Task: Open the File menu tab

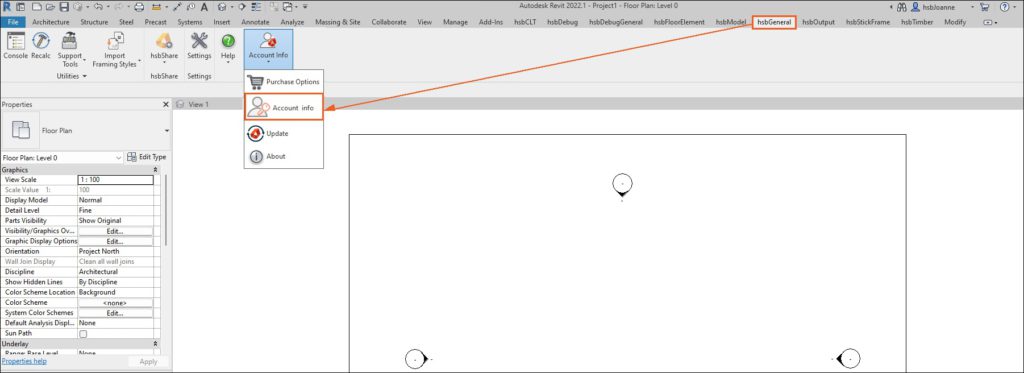Action: click(12, 22)
